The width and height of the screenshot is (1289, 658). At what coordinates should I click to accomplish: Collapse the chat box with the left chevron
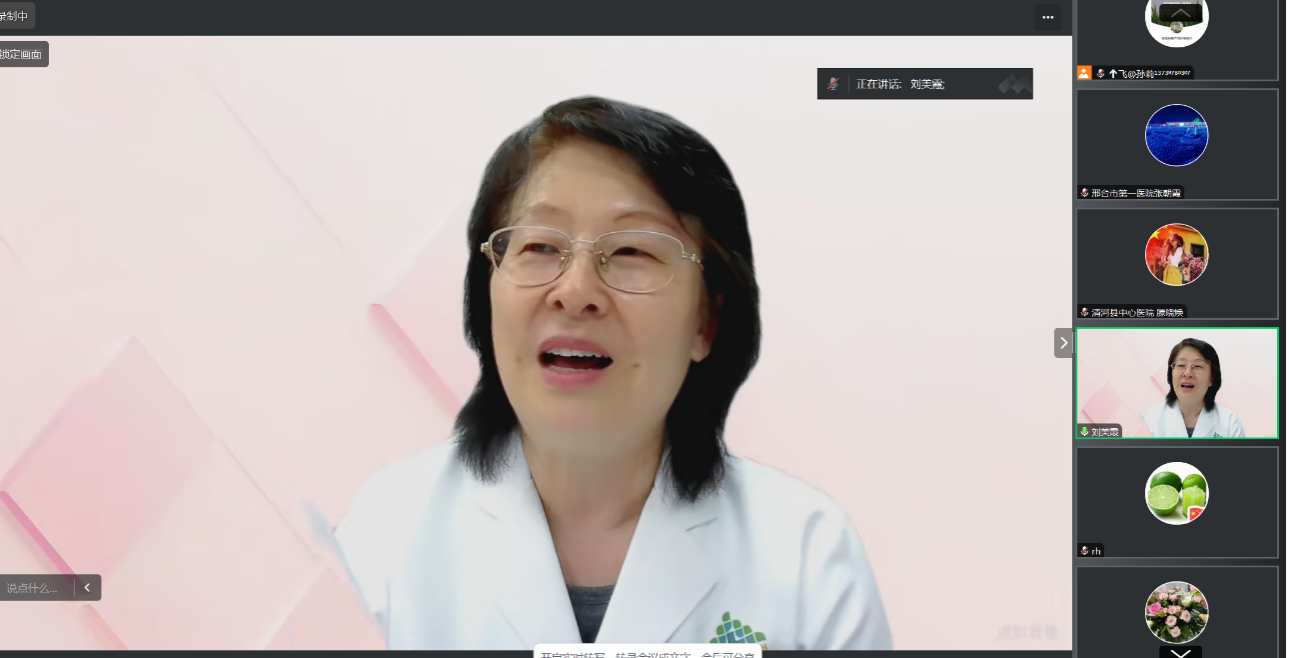[87, 588]
